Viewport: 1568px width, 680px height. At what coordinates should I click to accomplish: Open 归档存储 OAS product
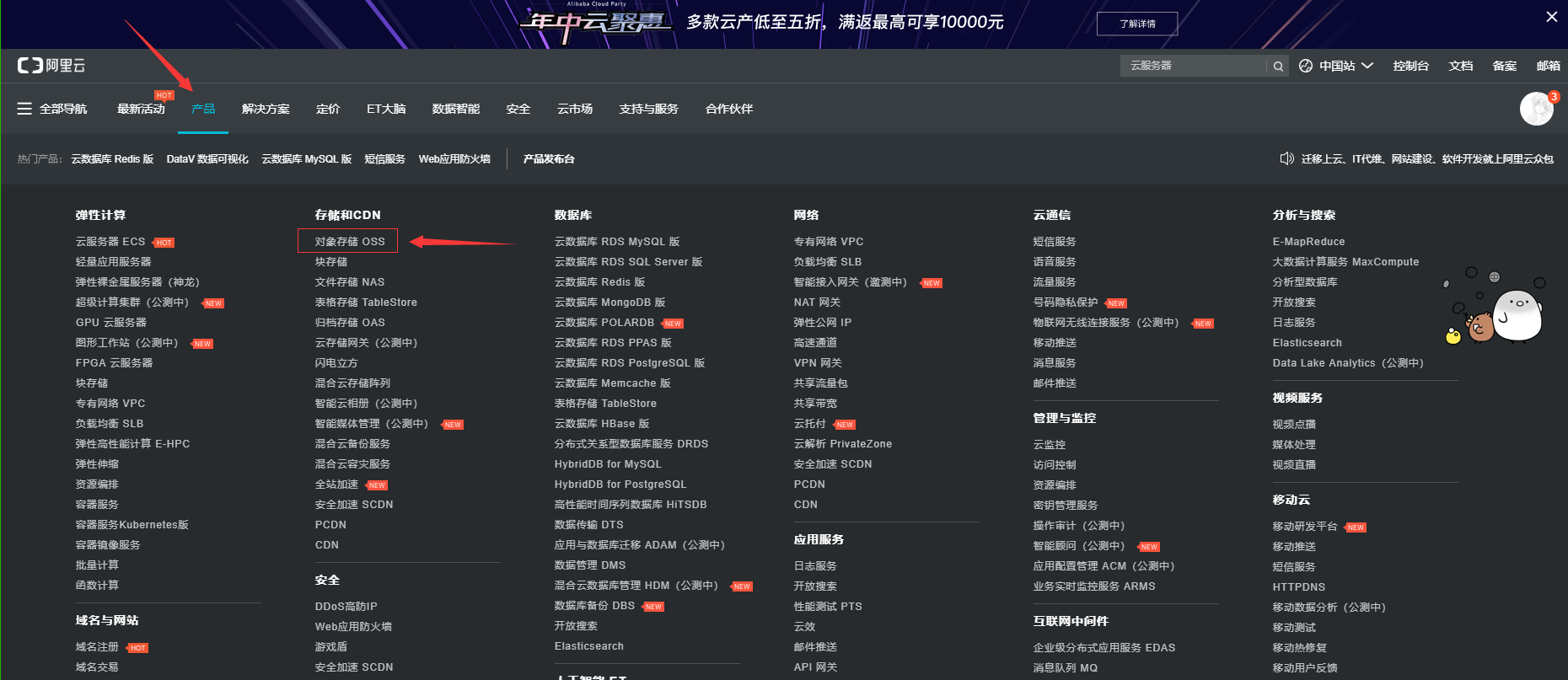pyautogui.click(x=350, y=323)
